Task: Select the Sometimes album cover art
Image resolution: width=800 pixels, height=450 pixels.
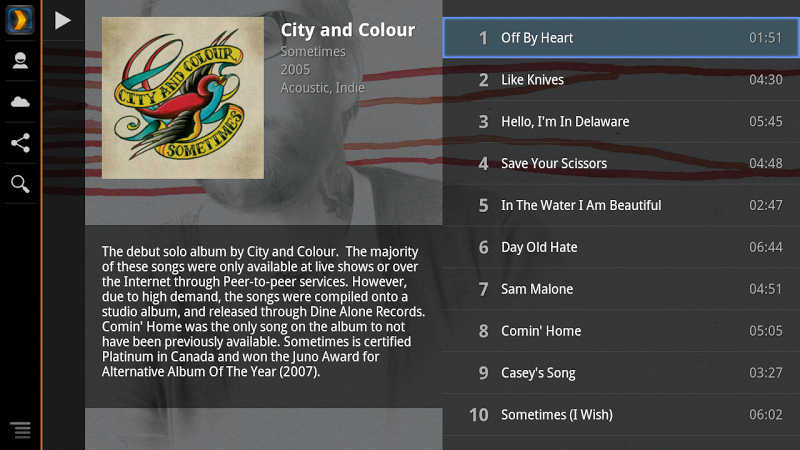Action: [x=183, y=98]
